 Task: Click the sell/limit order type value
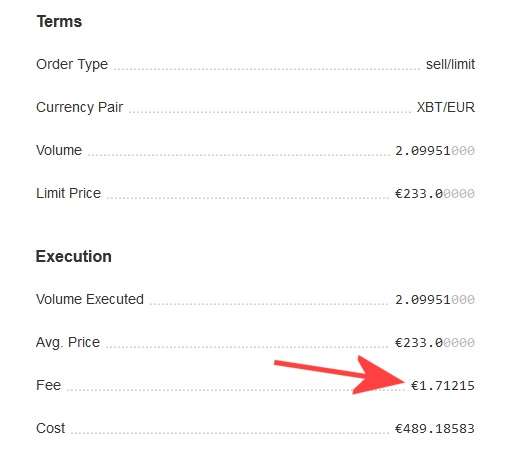[x=450, y=64]
